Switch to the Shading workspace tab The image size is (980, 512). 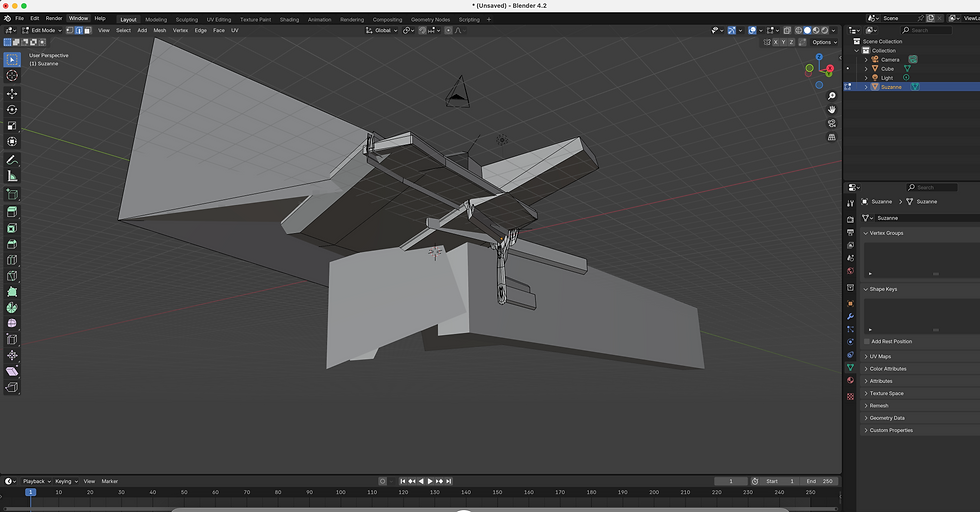click(289, 19)
